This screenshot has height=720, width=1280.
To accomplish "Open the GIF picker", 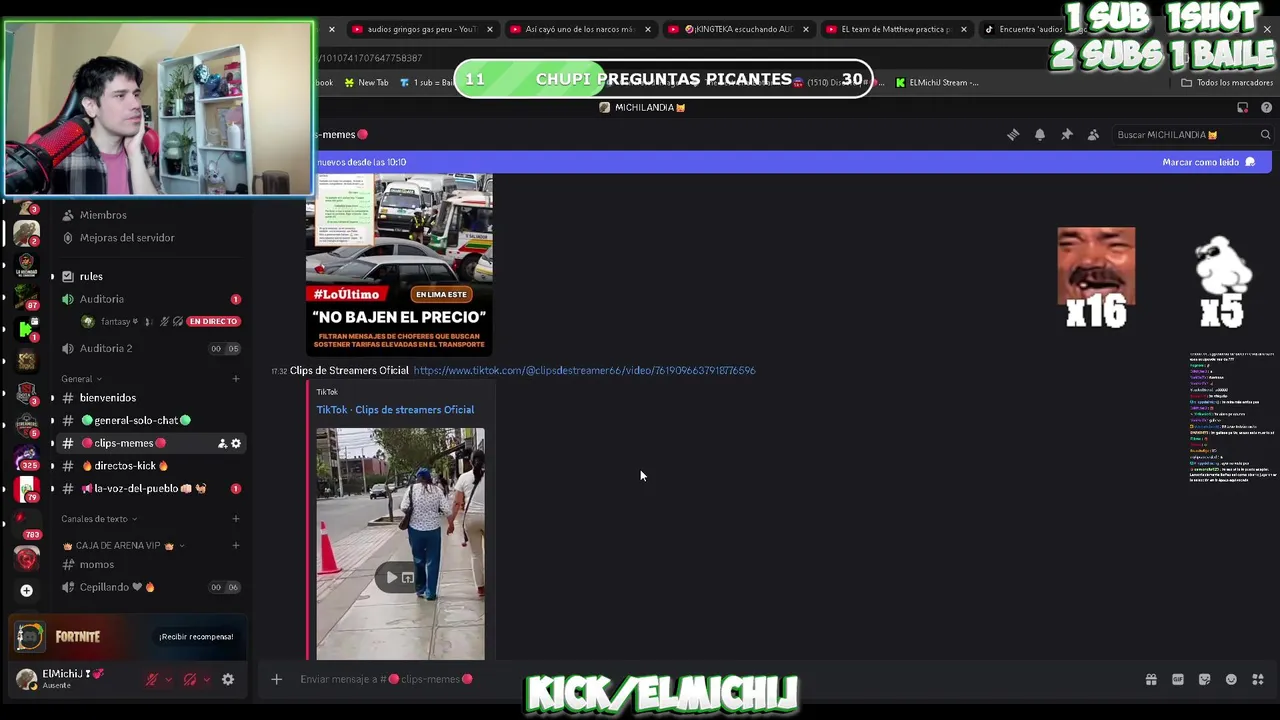I will [x=1178, y=679].
